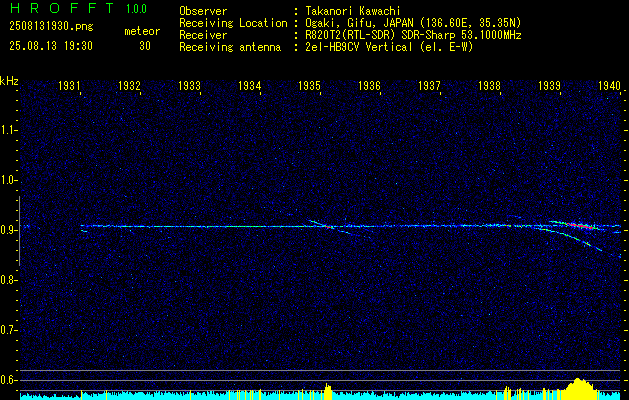Click the large yellow intensity peak near 1939
This screenshot has height=400, width=629.
[578, 388]
